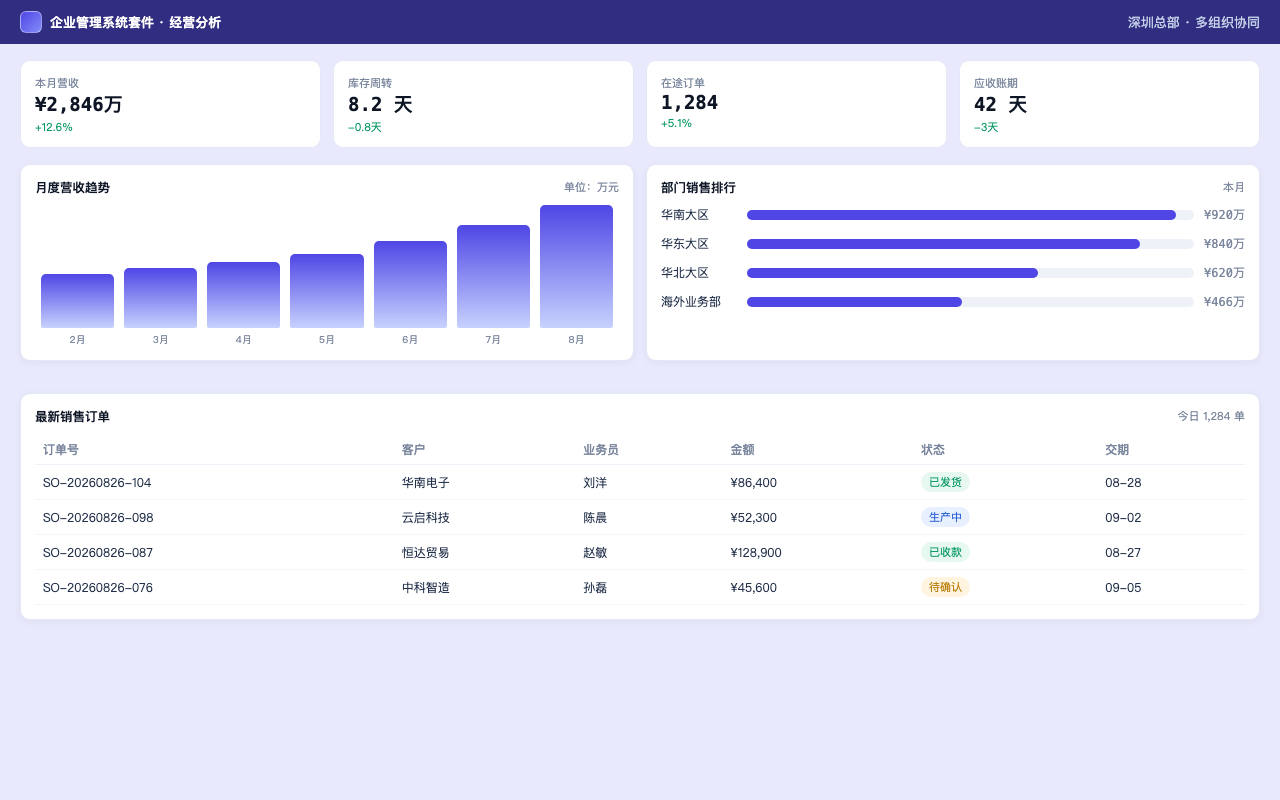1280x800 pixels.
Task: Select the ¥840万 amount for 华东大区
Action: click(x=1224, y=244)
